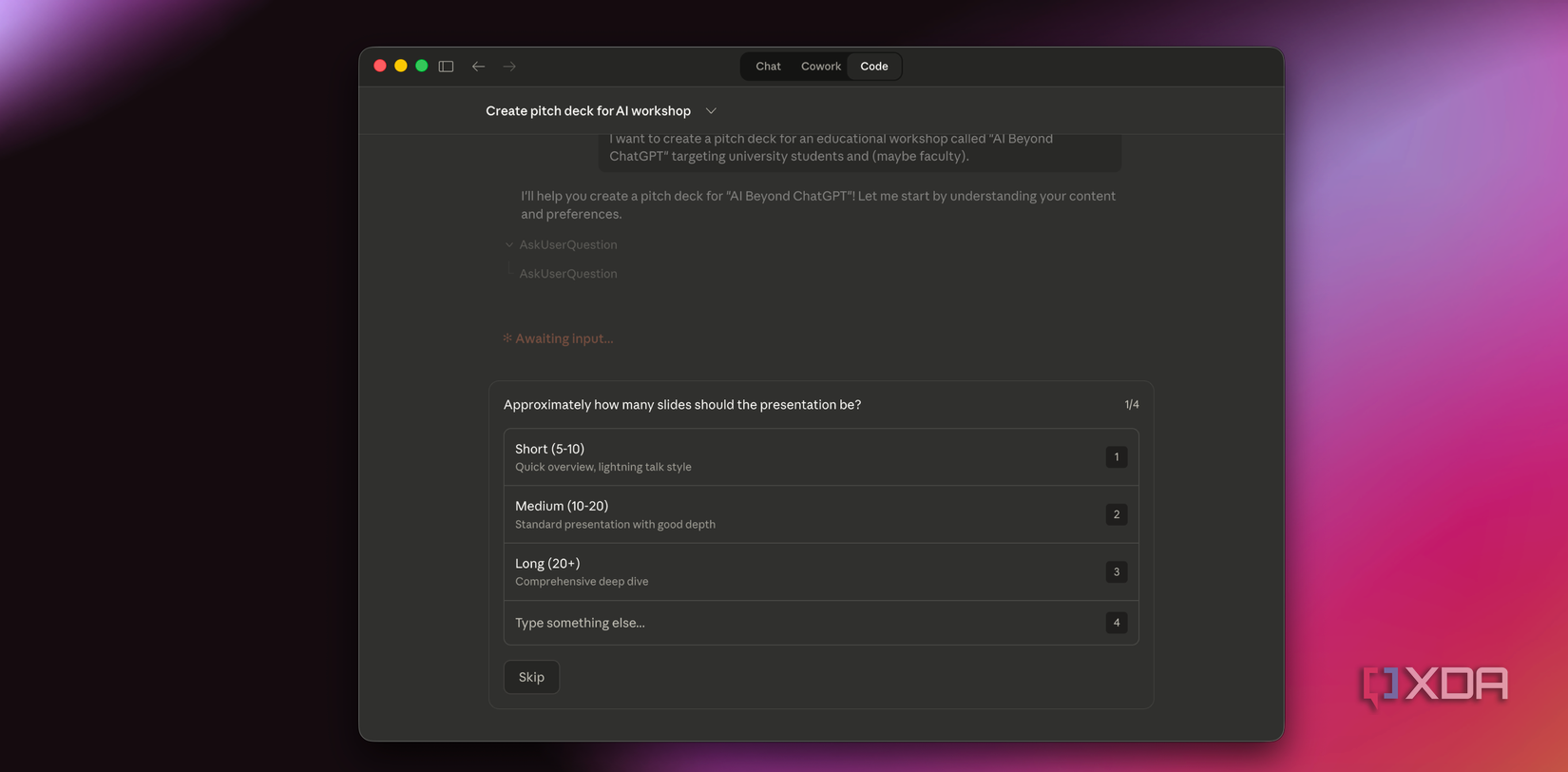Image resolution: width=1568 pixels, height=772 pixels.
Task: Click the number 2 shortcut badge
Action: [x=1117, y=514]
